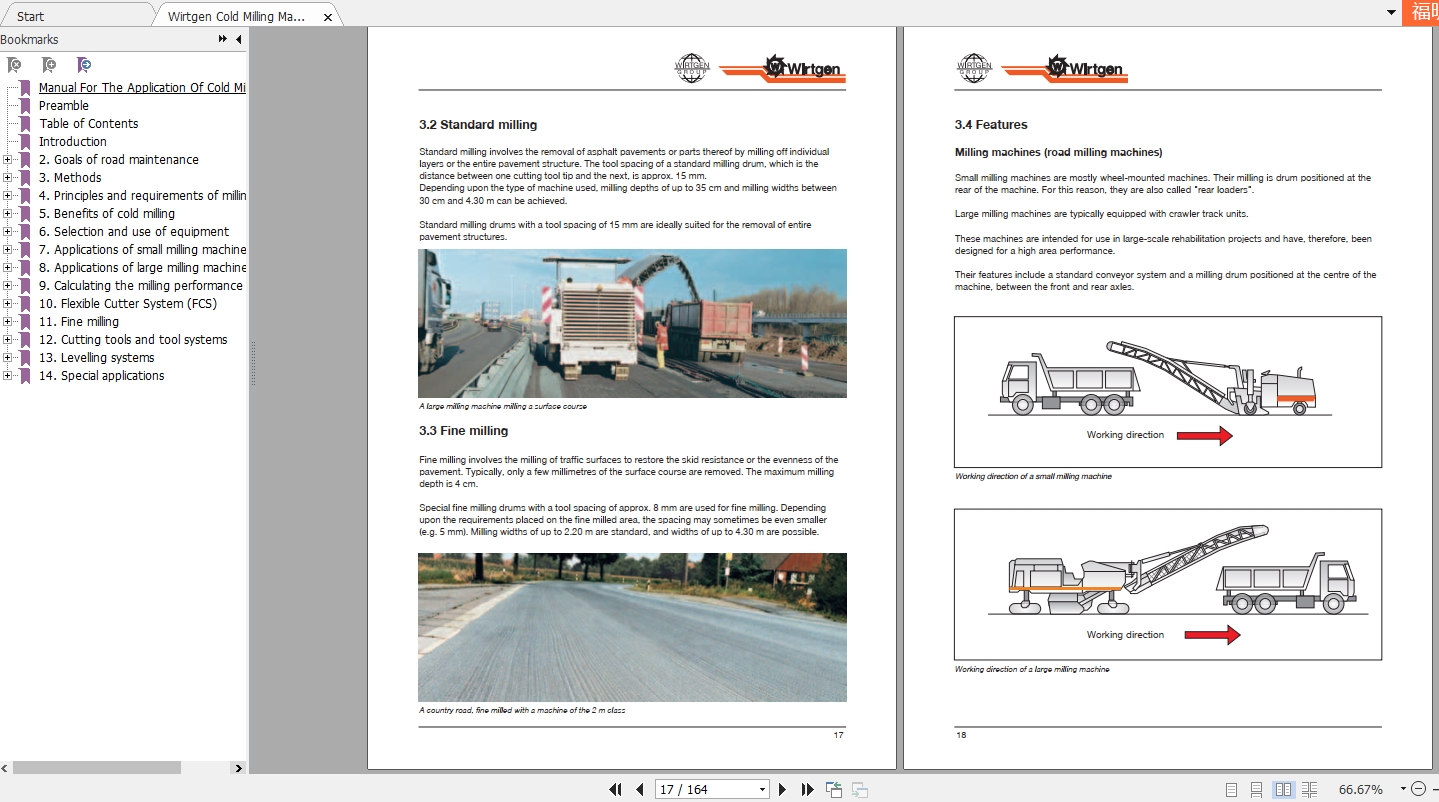The image size is (1439, 802).
Task: Switch to single page view
Action: (1233, 789)
